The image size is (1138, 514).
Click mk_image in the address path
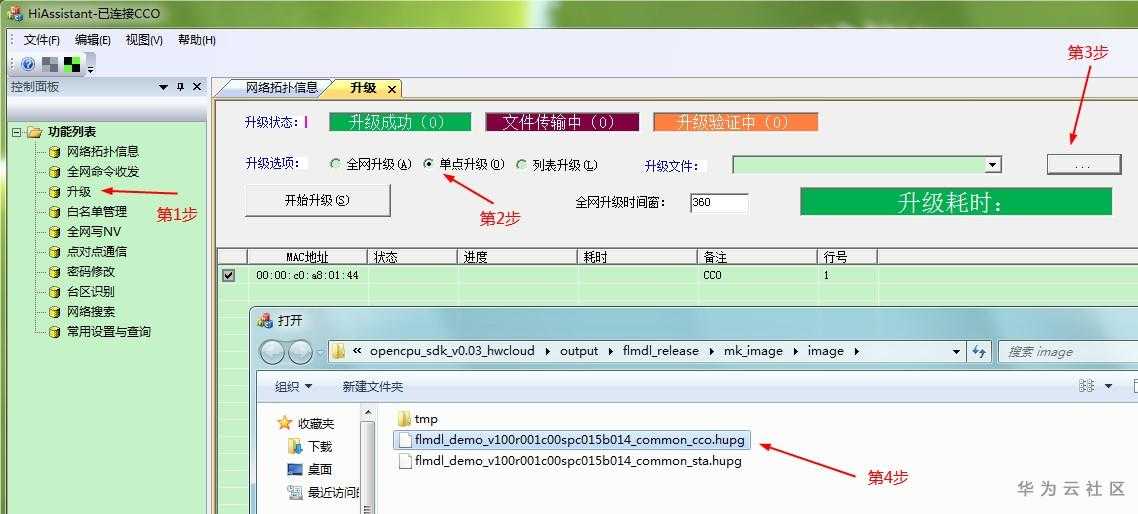[x=753, y=351]
